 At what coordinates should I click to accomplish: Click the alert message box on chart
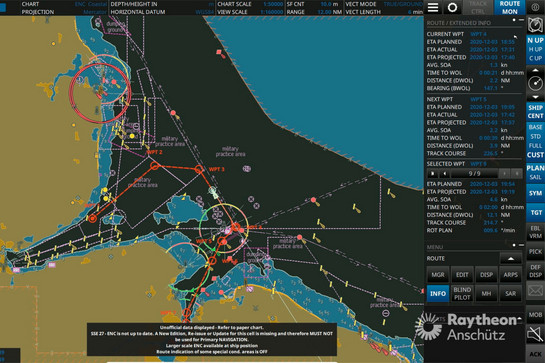click(x=212, y=340)
